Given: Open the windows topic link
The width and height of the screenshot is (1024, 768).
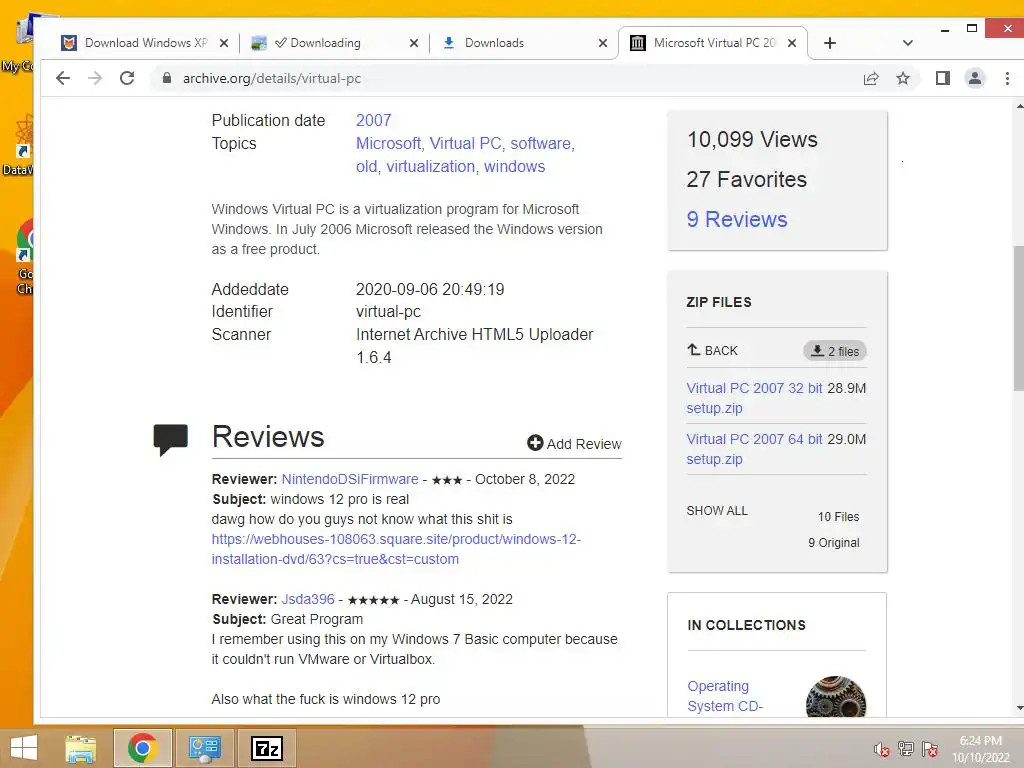Looking at the screenshot, I should 515,167.
